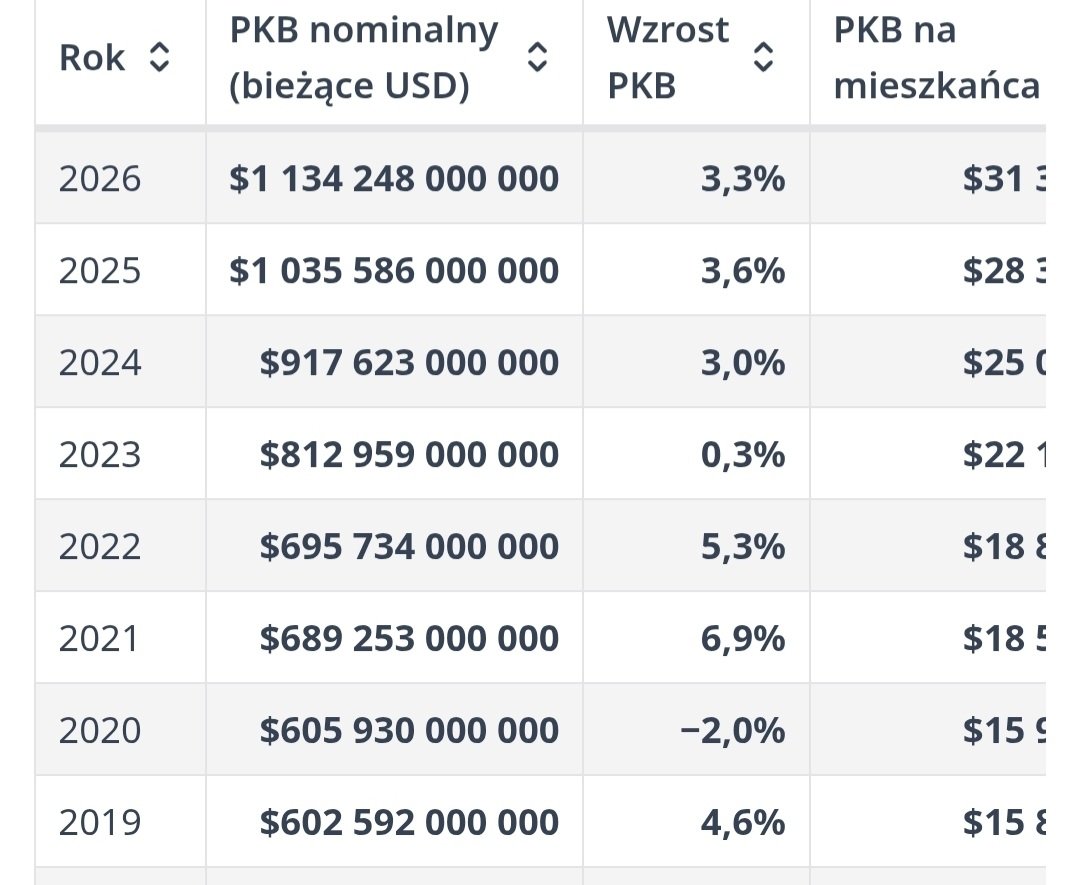Sort by Wzrost PKB sort arrows
Image resolution: width=1080 pixels, height=885 pixels.
pyautogui.click(x=763, y=57)
